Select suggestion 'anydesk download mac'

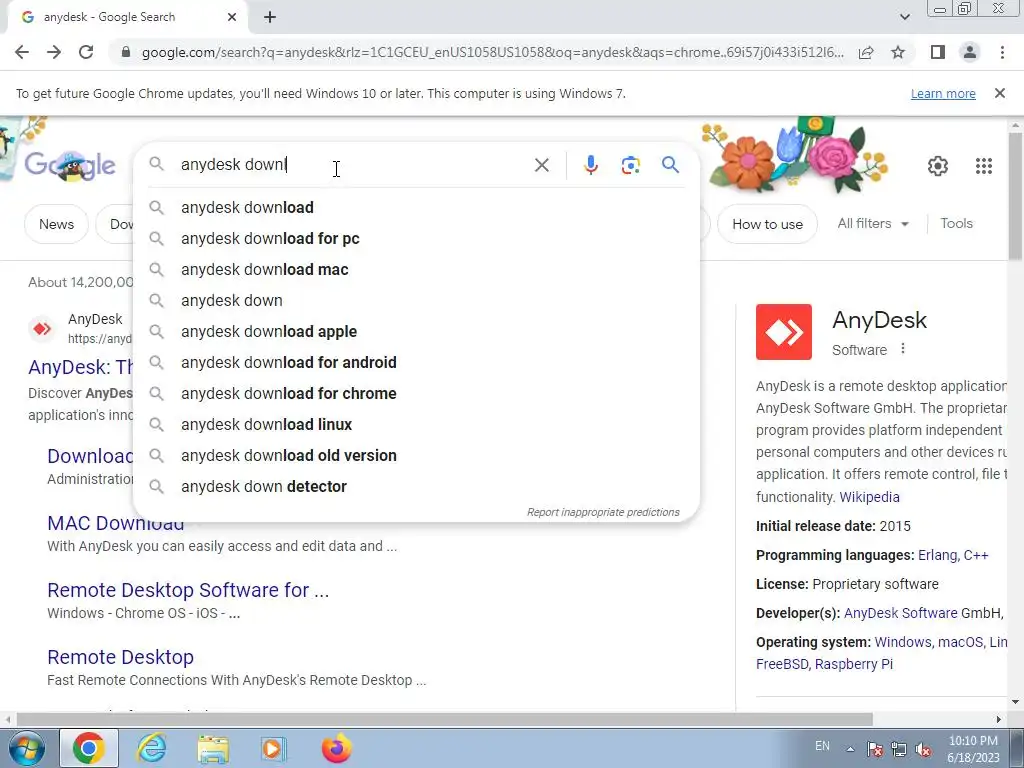tap(416, 270)
